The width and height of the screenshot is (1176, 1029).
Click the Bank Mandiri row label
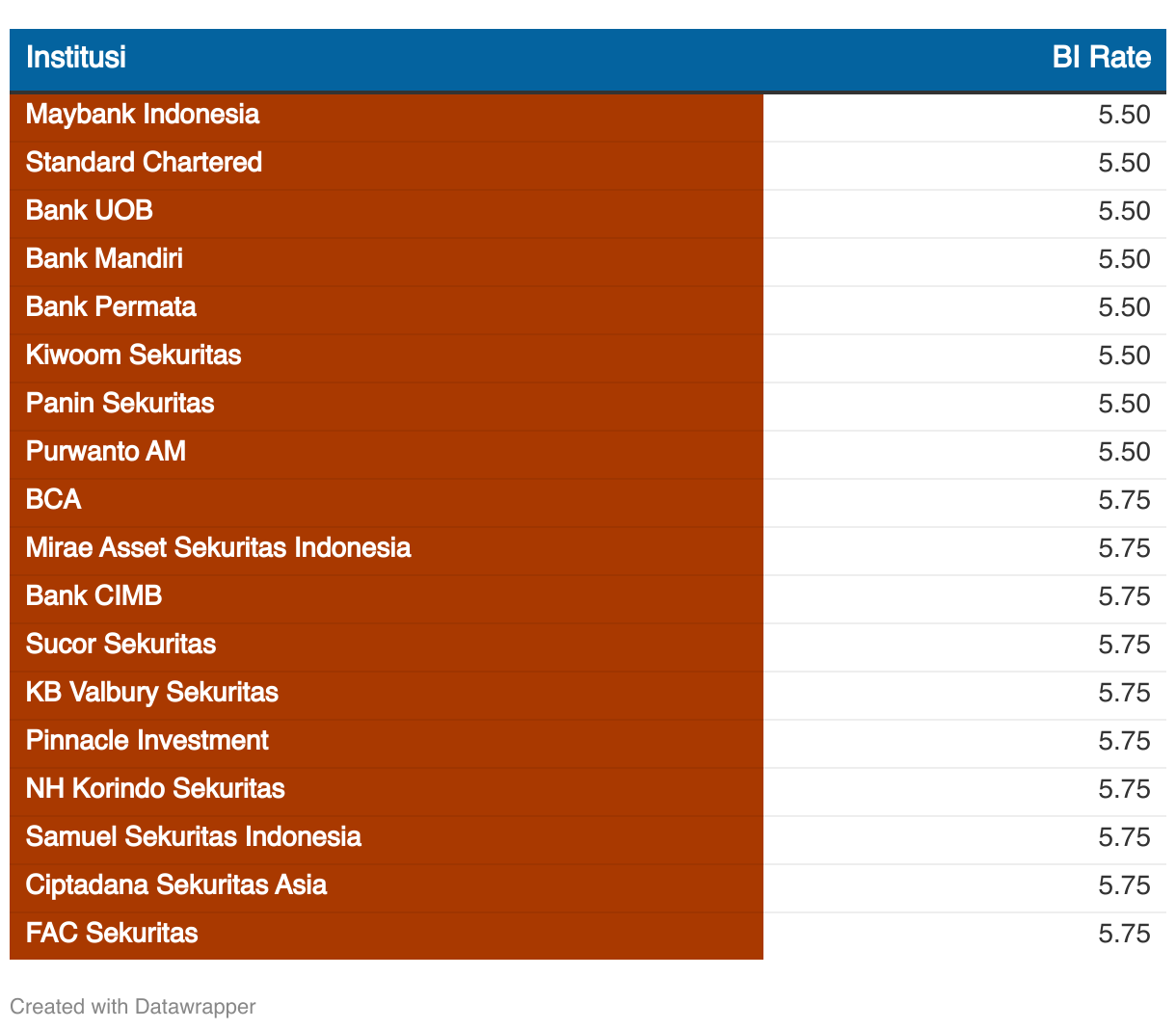(104, 258)
